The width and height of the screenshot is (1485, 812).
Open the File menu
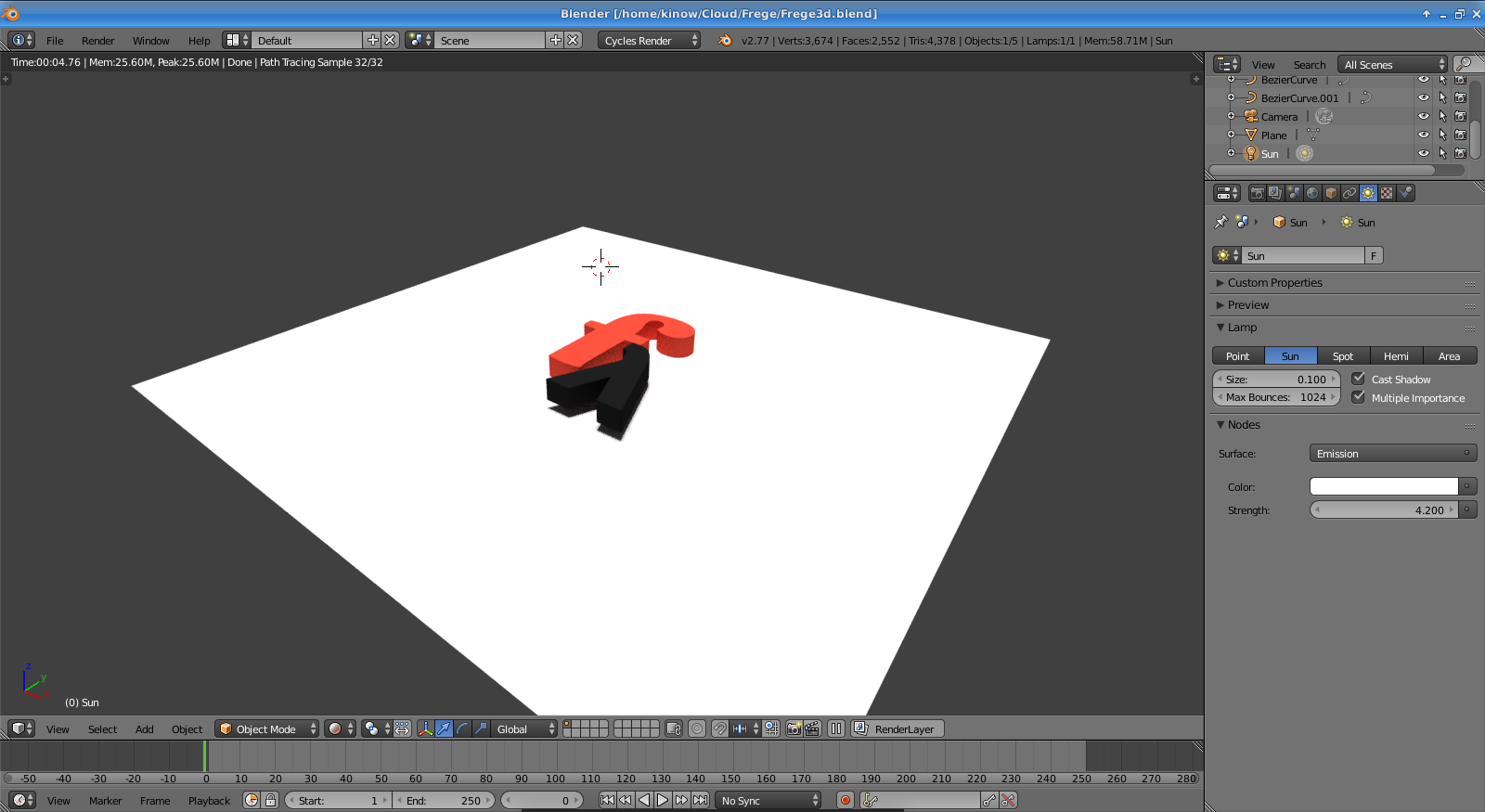click(55, 40)
